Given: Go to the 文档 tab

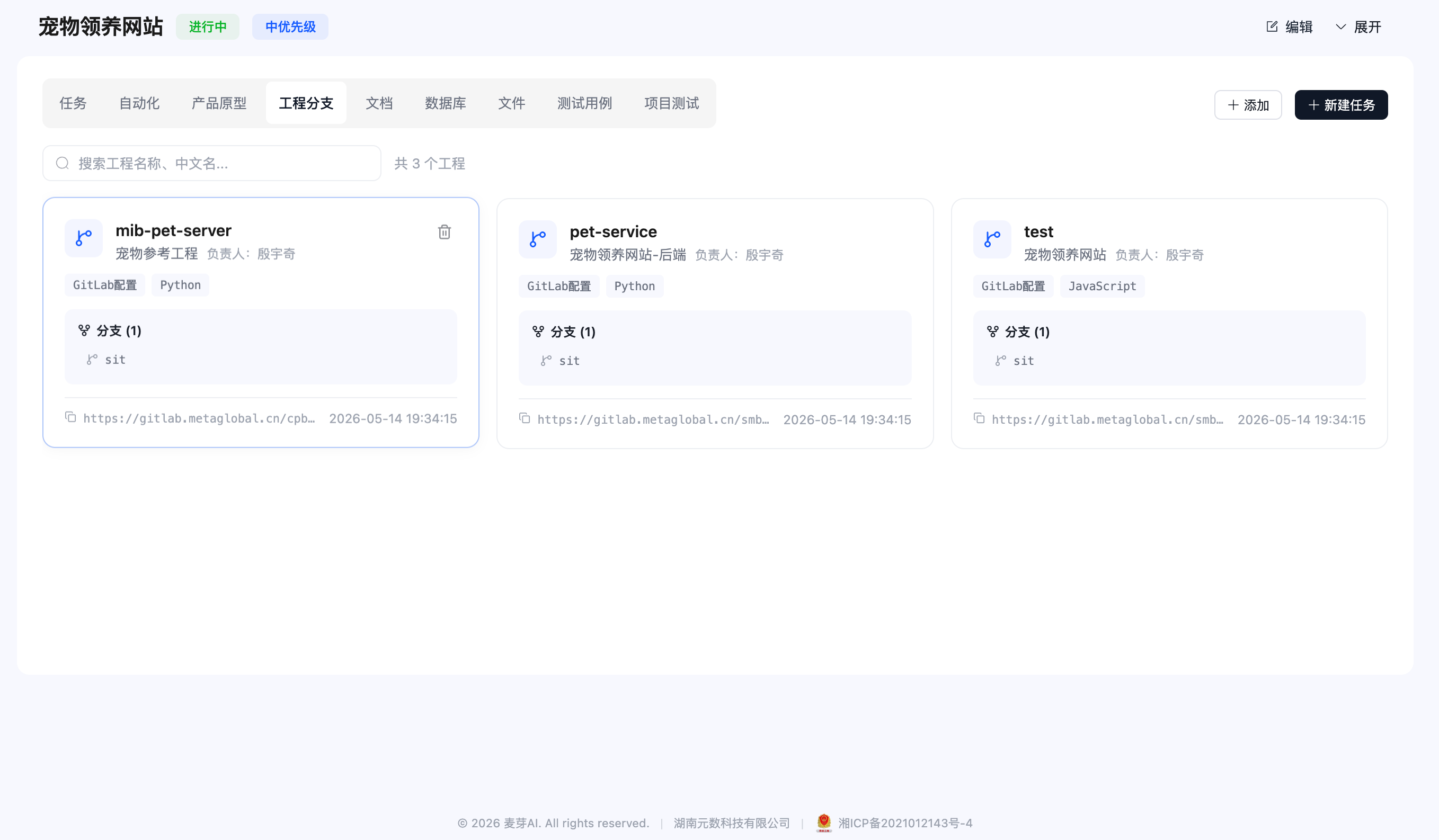Looking at the screenshot, I should coord(379,103).
